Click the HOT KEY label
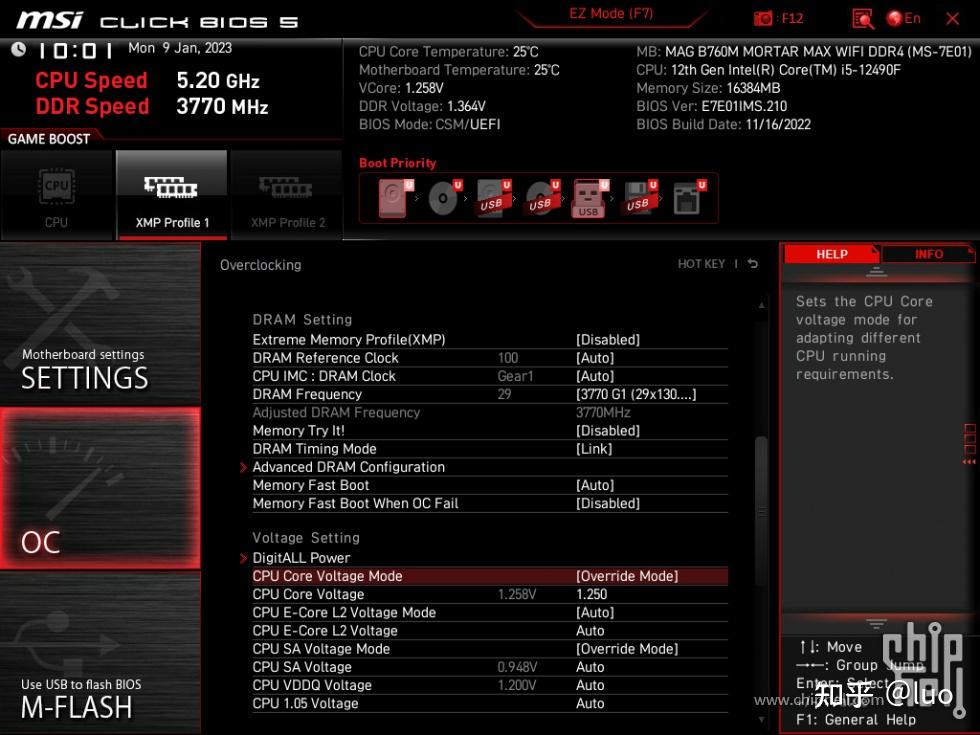 (701, 264)
